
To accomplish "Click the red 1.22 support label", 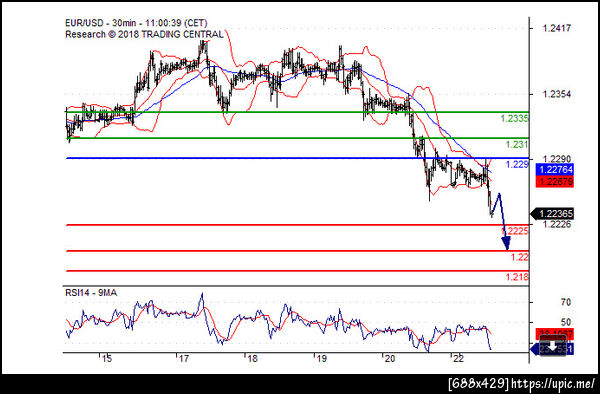I will coord(520,257).
